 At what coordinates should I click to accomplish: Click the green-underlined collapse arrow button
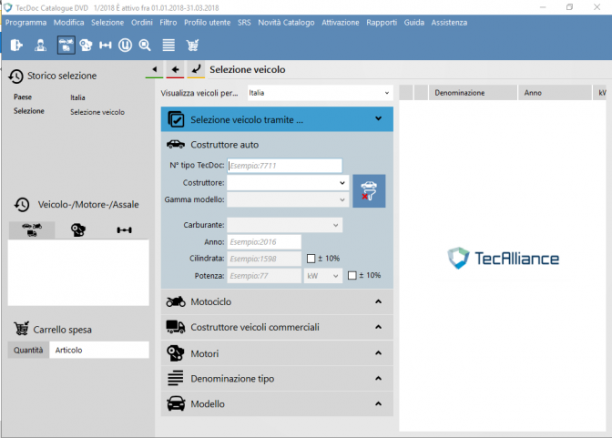[x=154, y=70]
